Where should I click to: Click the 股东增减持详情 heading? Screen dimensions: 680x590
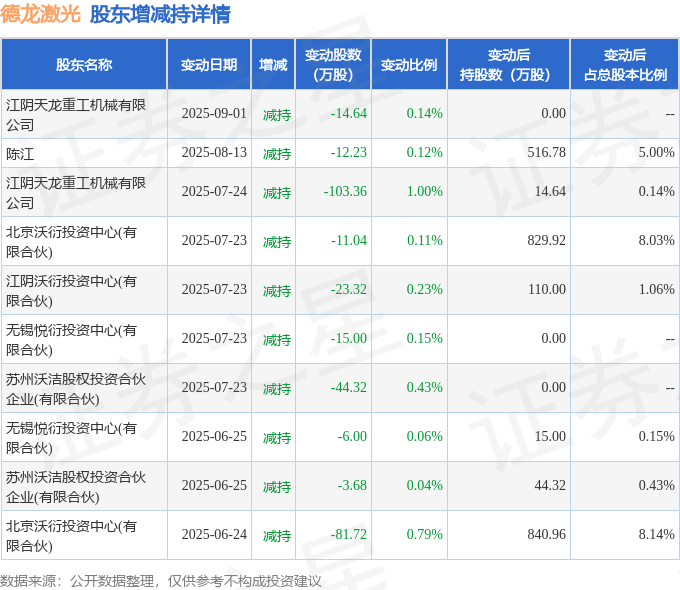[160, 14]
